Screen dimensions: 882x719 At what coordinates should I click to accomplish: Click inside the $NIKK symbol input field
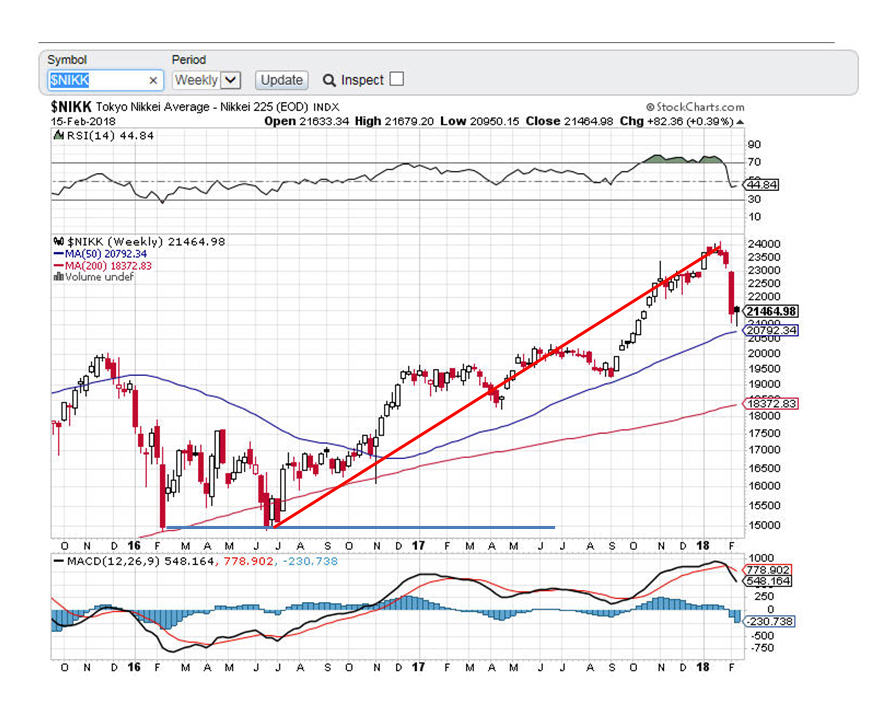click(95, 80)
